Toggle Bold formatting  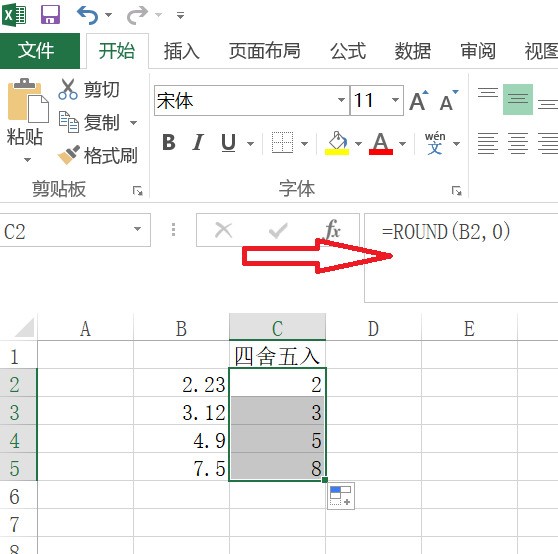click(x=169, y=142)
